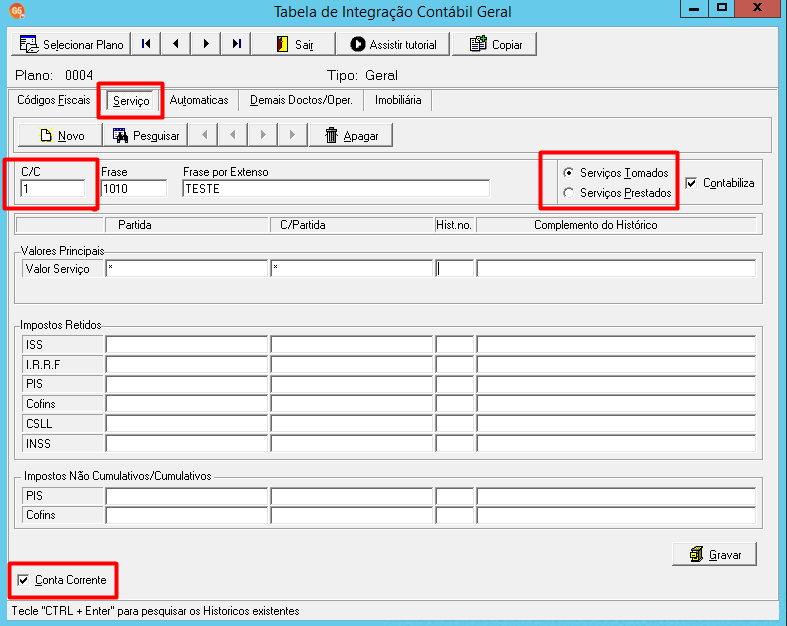The height and width of the screenshot is (626, 787).
Task: Click the Copiar button
Action: click(x=495, y=44)
